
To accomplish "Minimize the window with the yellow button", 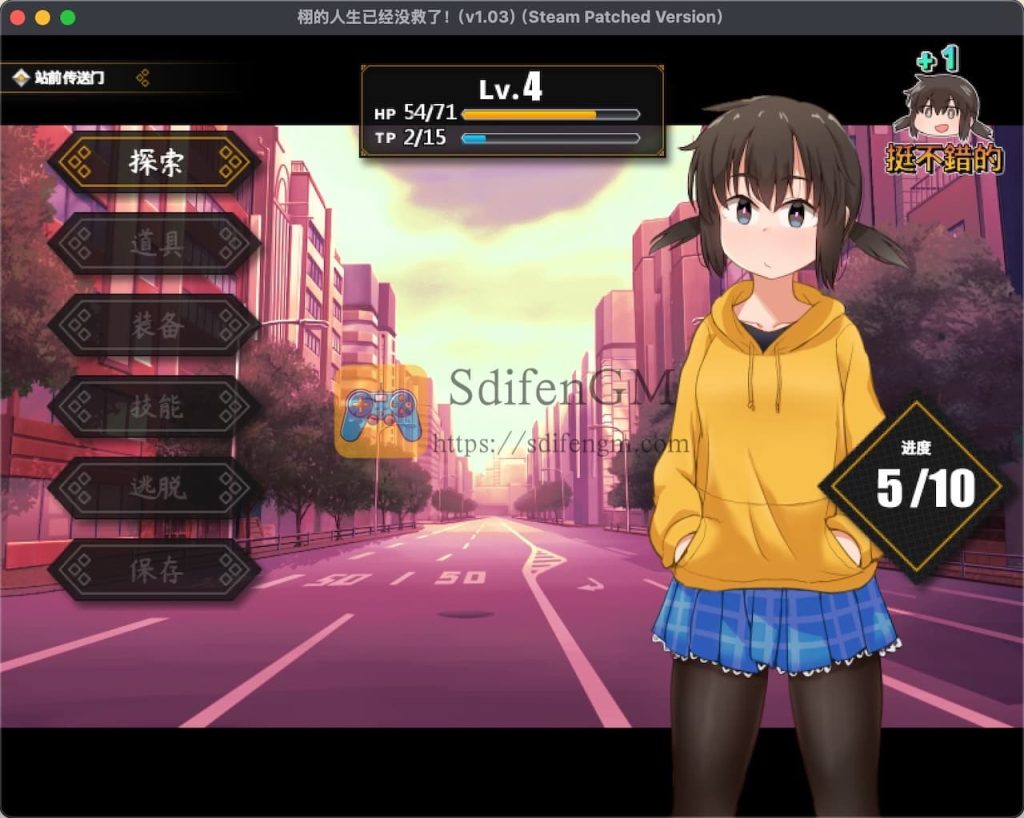I will pos(42,18).
